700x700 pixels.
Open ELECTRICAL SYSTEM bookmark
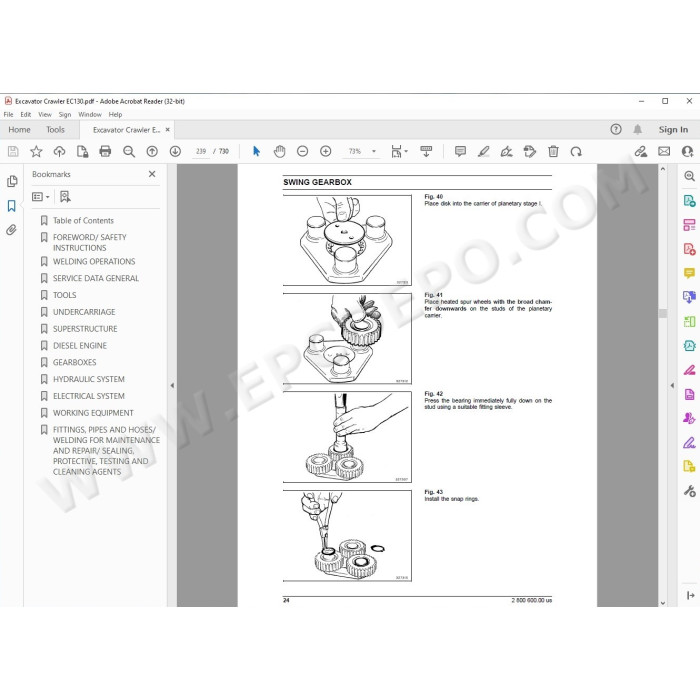[88, 396]
